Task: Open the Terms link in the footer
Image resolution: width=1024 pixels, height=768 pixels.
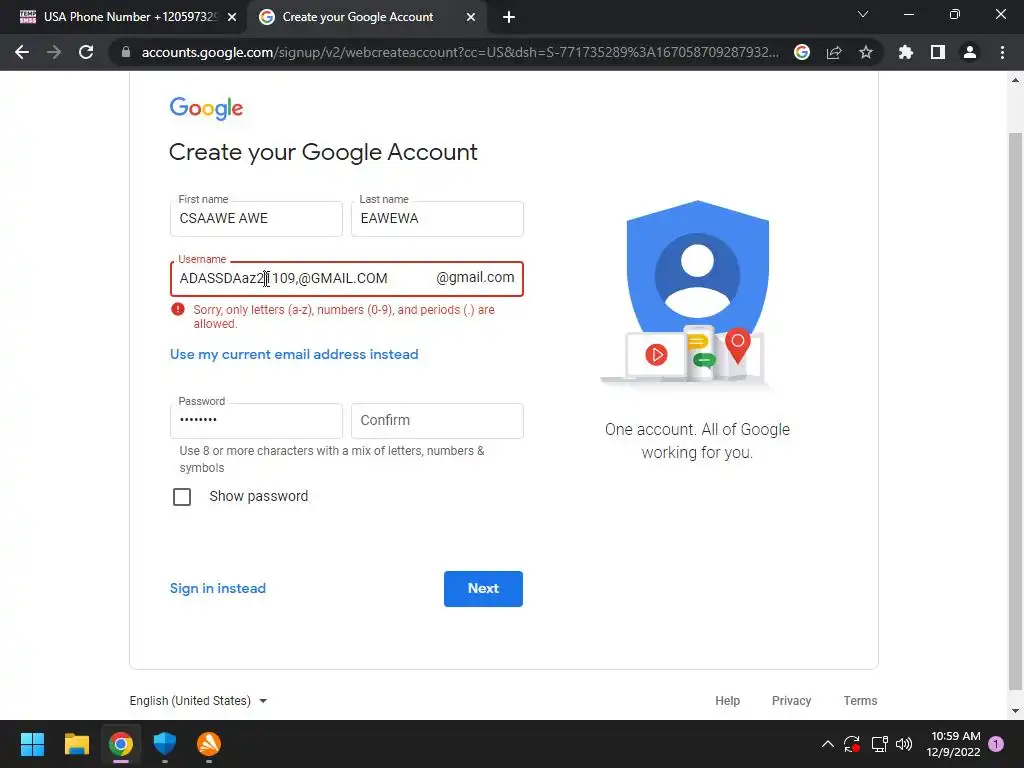Action: [x=860, y=701]
